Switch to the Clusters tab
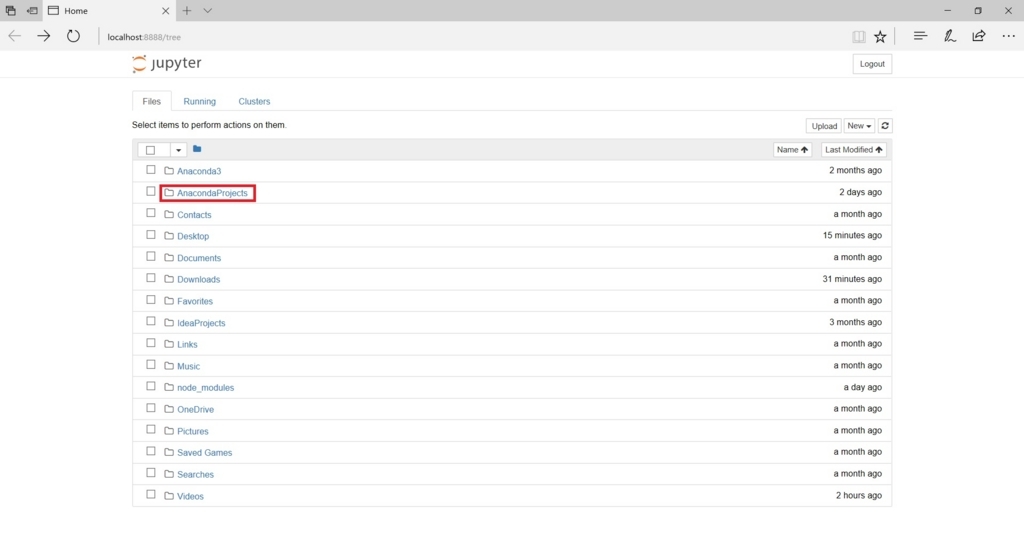This screenshot has height=549, width=1024. pyautogui.click(x=254, y=101)
